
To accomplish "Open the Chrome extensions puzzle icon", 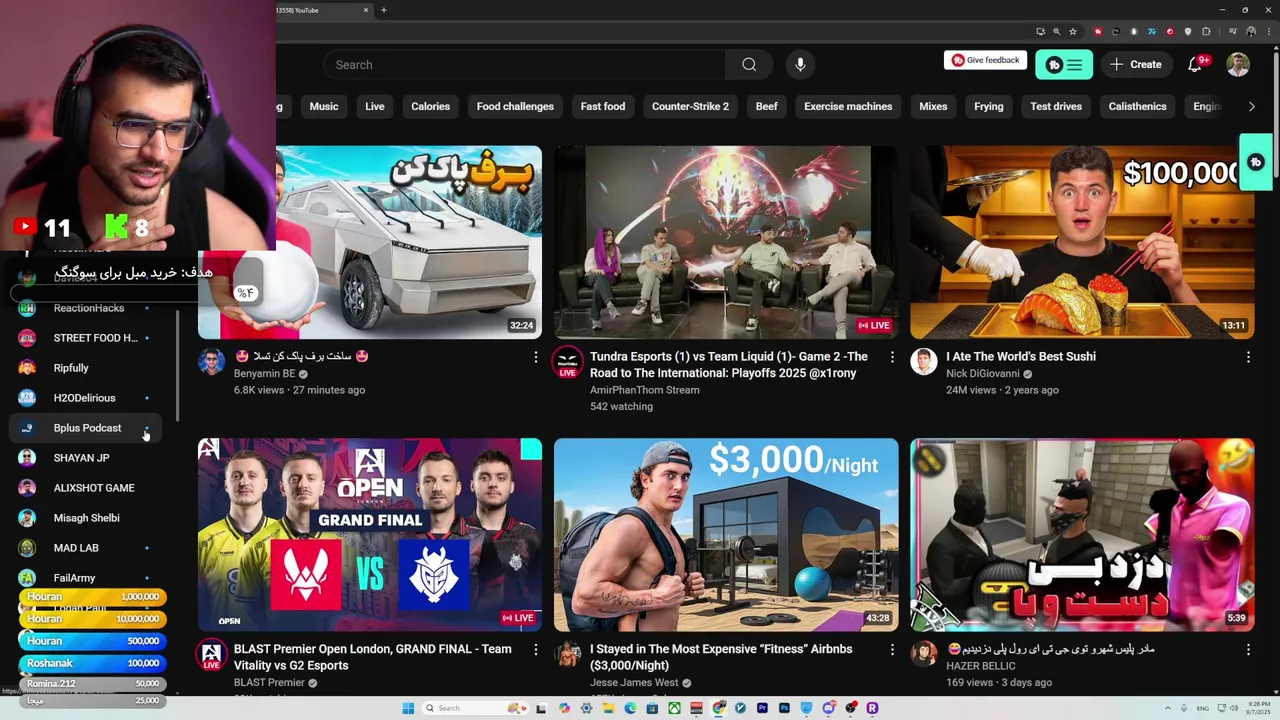I will click(x=1206, y=31).
